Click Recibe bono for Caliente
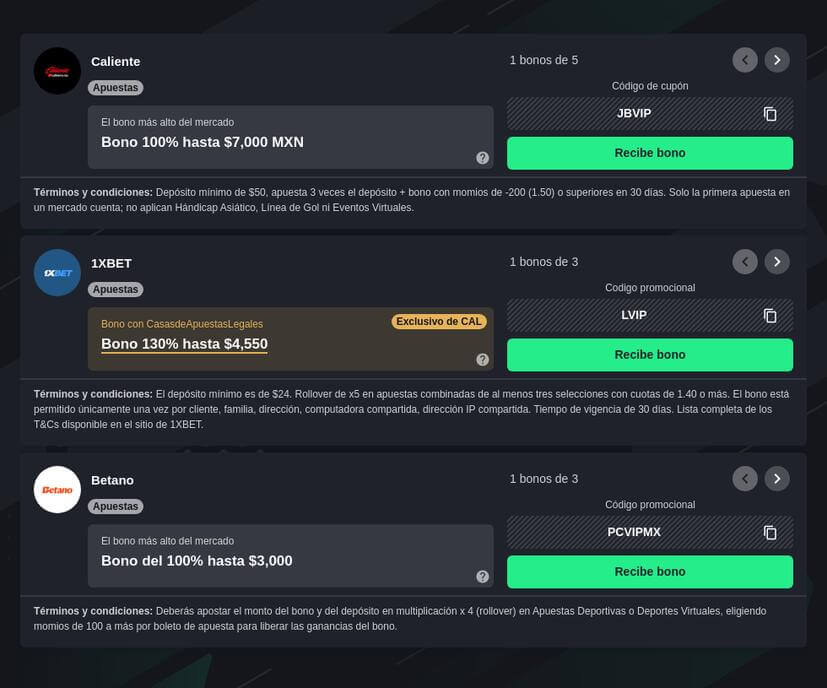Viewport: 827px width, 688px height. click(x=649, y=153)
